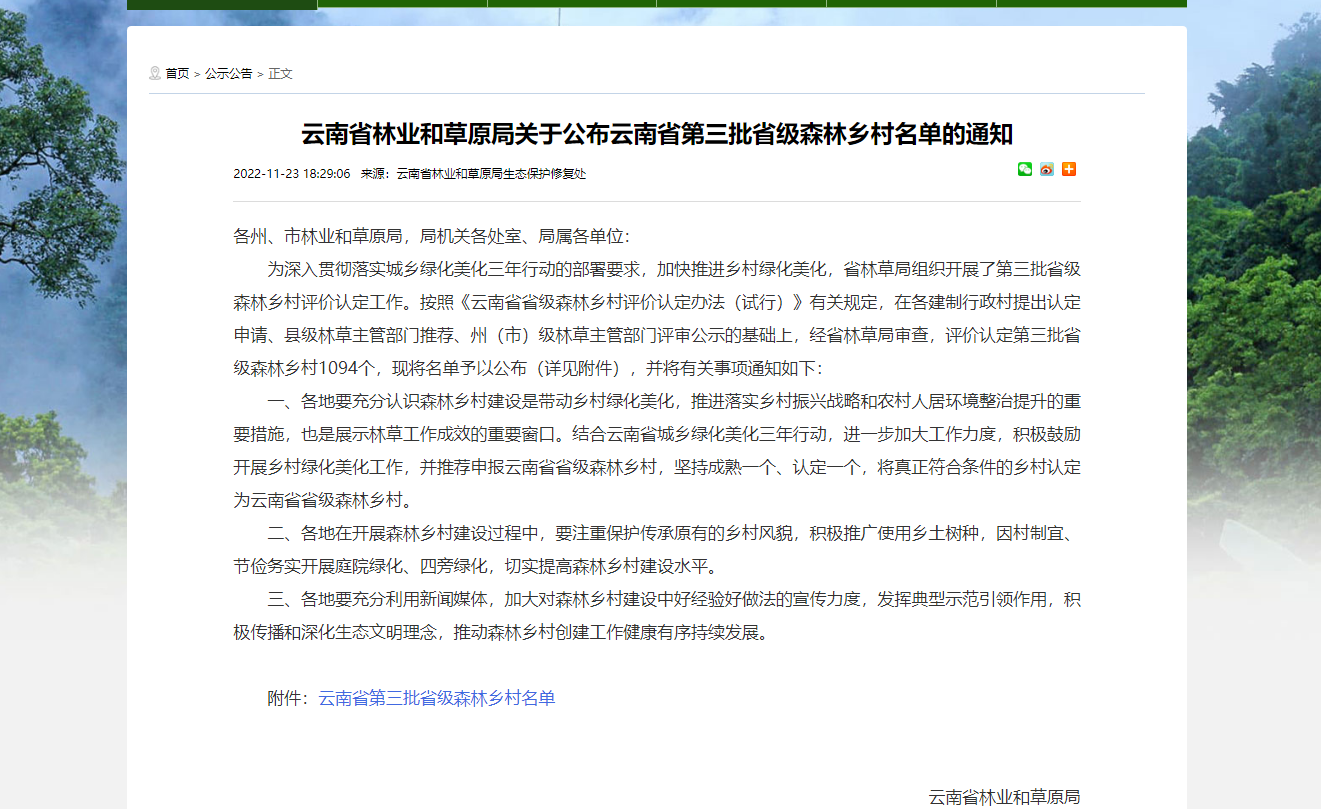Go to 首页 breadcrumb link
1321x812 pixels.
(x=177, y=73)
